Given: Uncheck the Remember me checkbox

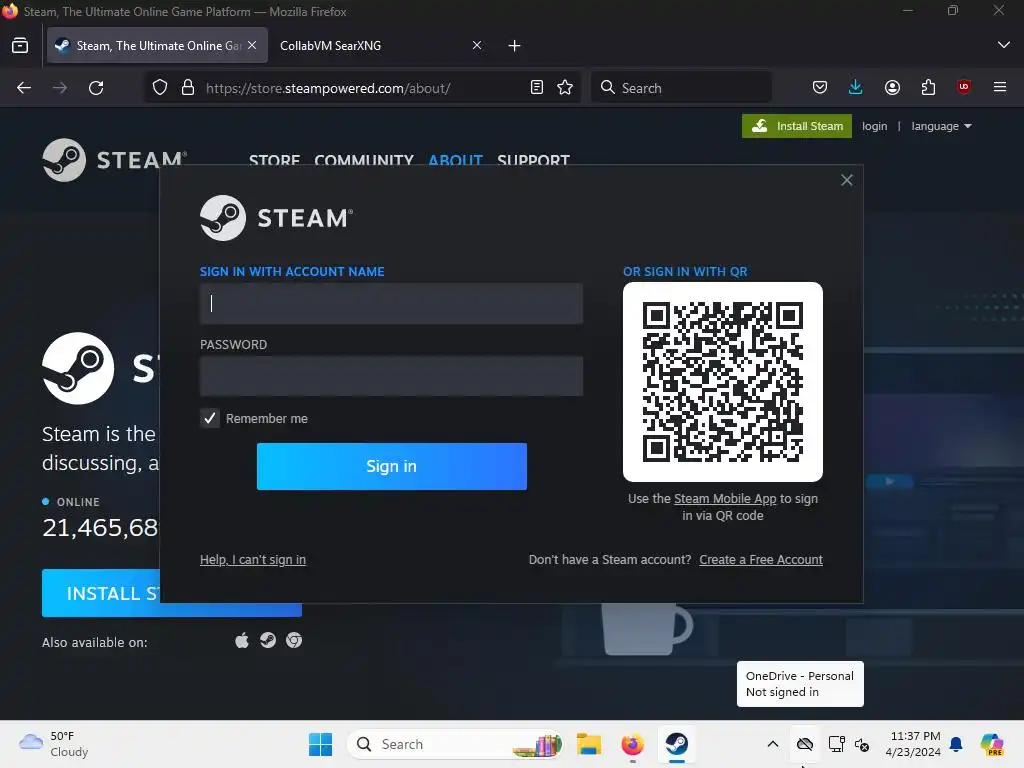Looking at the screenshot, I should pyautogui.click(x=210, y=419).
